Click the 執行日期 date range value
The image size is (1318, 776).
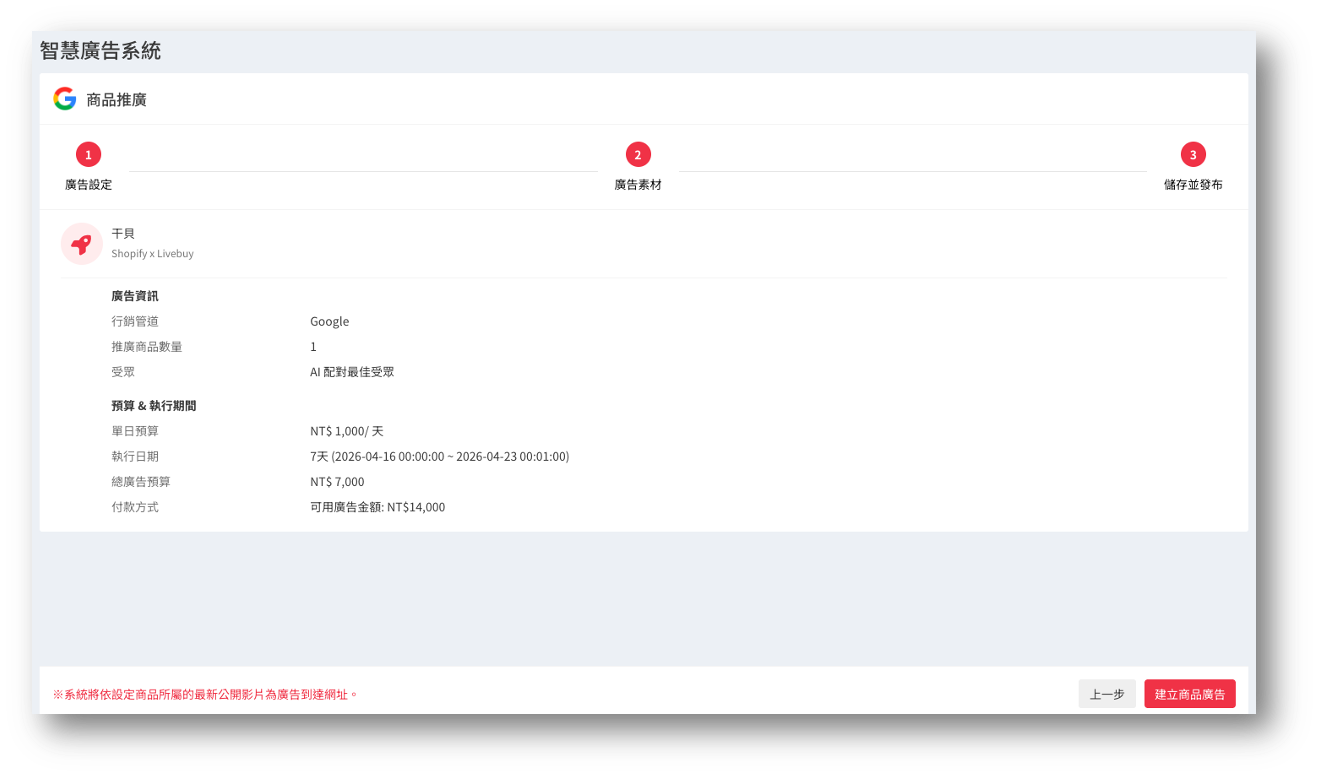439,457
